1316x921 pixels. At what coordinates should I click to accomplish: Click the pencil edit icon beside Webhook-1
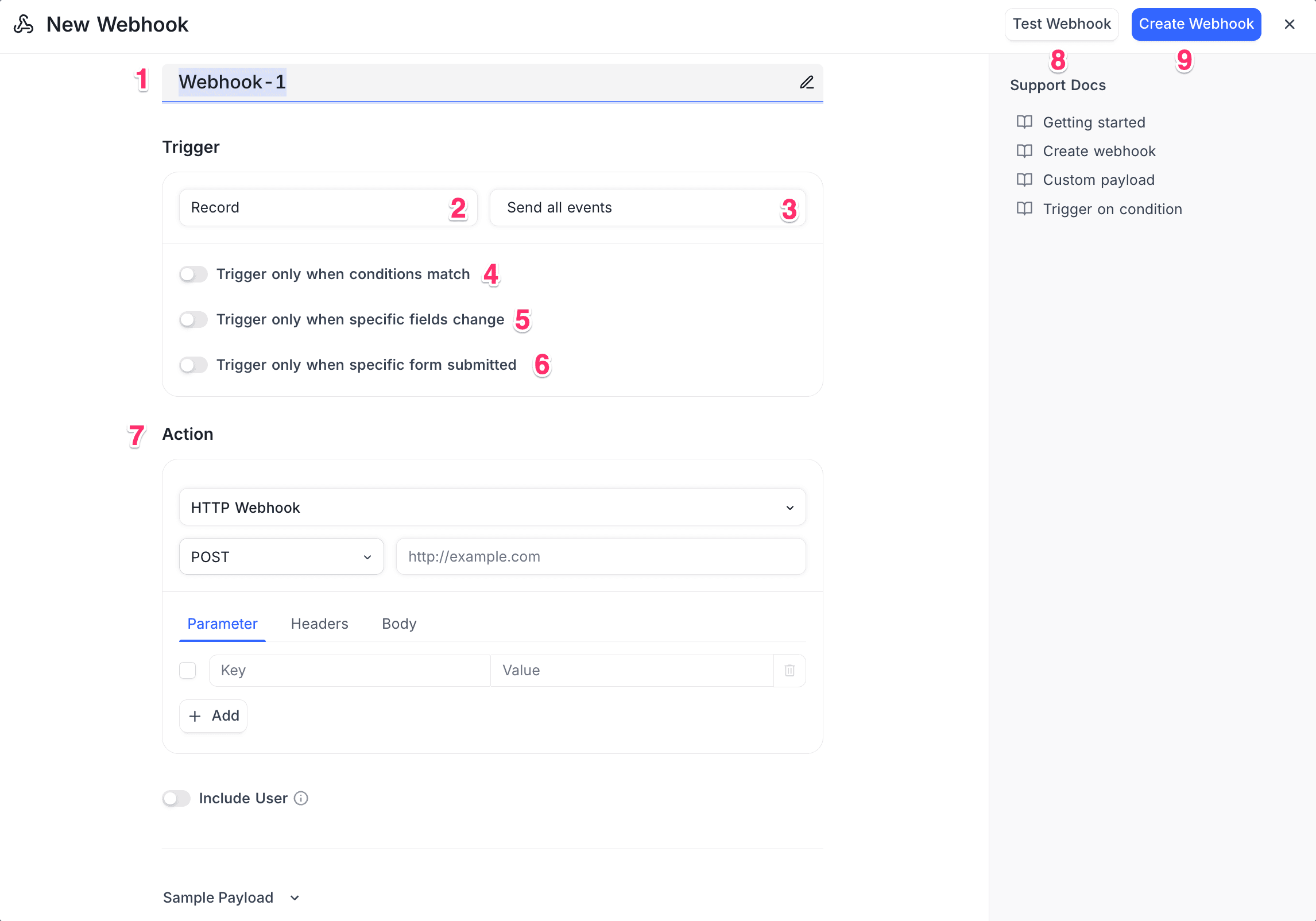pos(807,82)
